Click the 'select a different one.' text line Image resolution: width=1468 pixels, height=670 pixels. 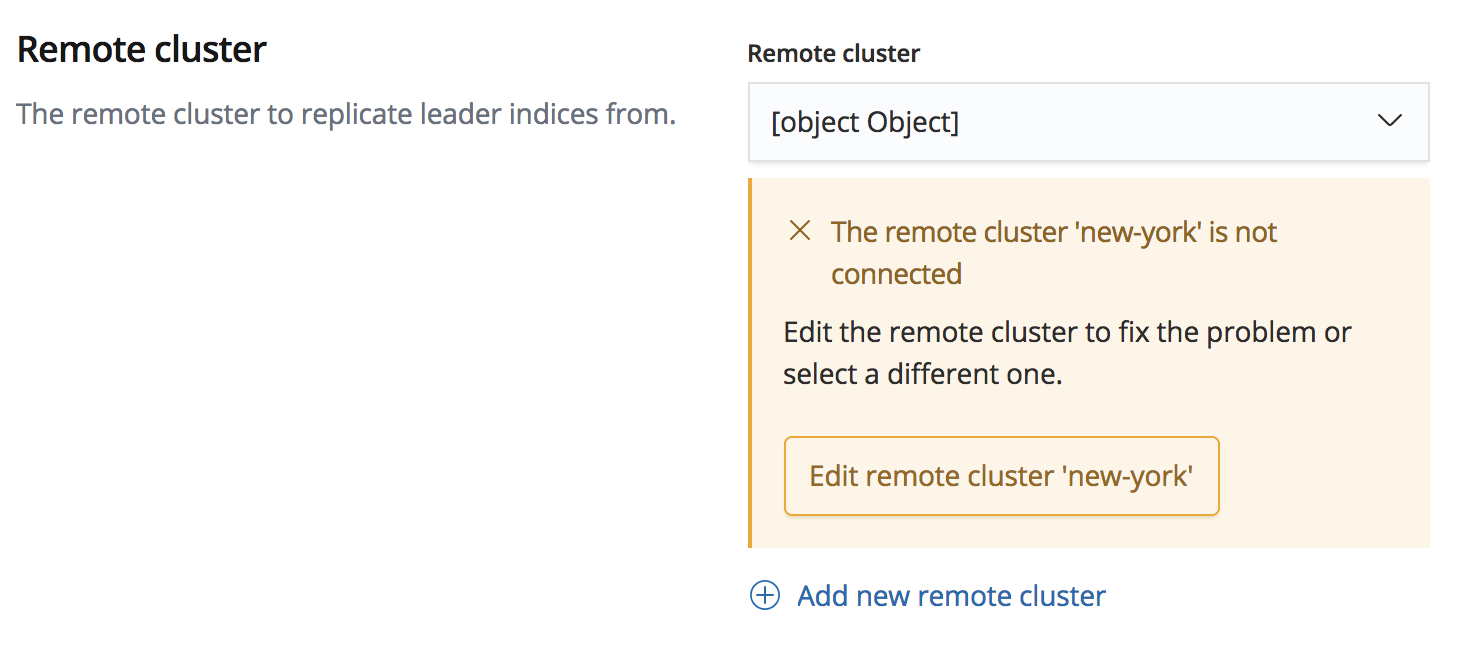pyautogui.click(x=922, y=374)
